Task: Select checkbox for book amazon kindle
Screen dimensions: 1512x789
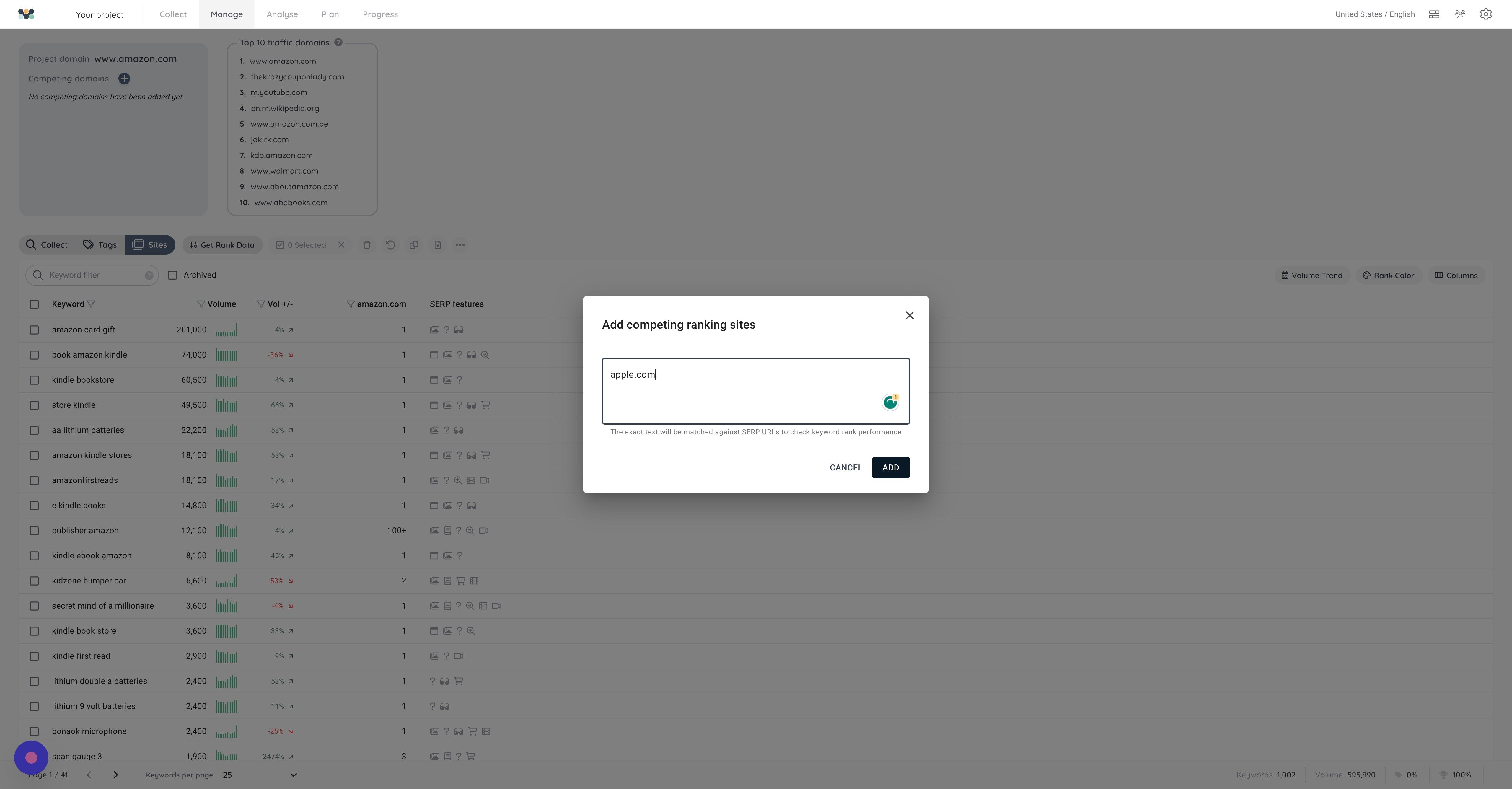Action: [34, 355]
